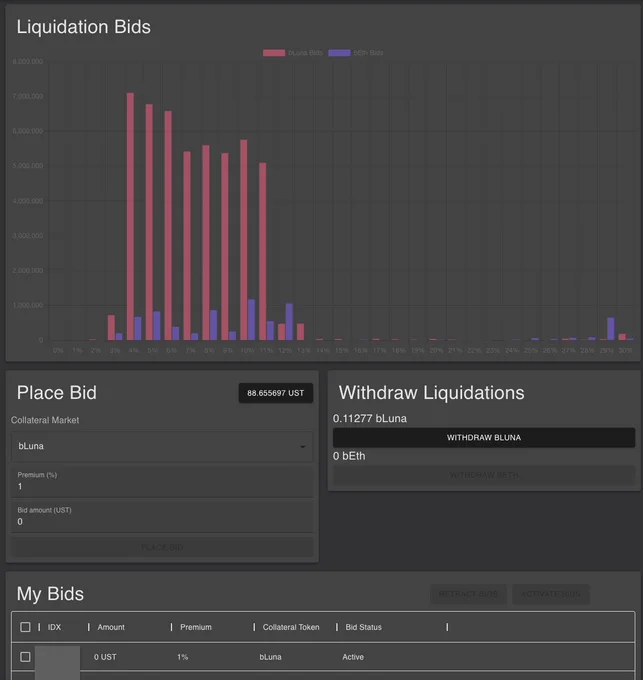Toggle the bLuna Bids legend swatch
The width and height of the screenshot is (643, 680).
[x=274, y=52]
